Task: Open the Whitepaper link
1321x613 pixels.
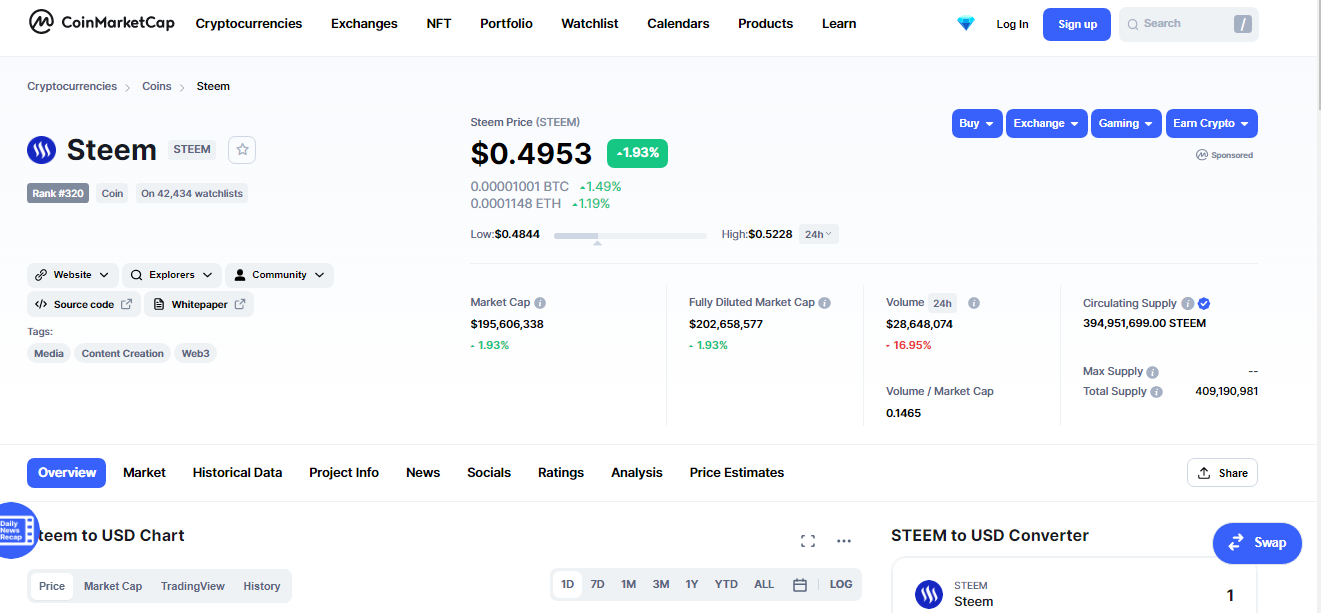Action: coord(199,304)
